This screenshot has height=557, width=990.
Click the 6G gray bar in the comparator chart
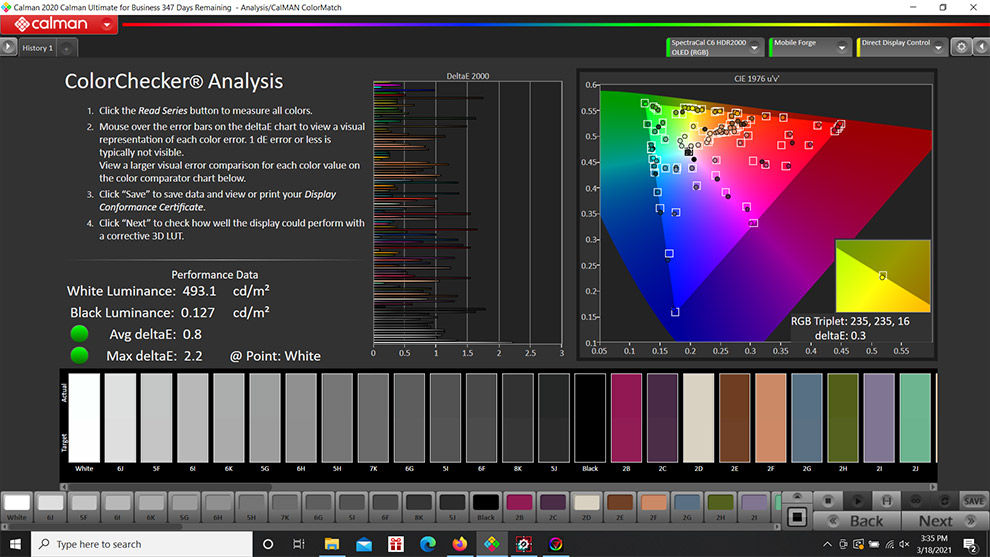click(x=409, y=417)
